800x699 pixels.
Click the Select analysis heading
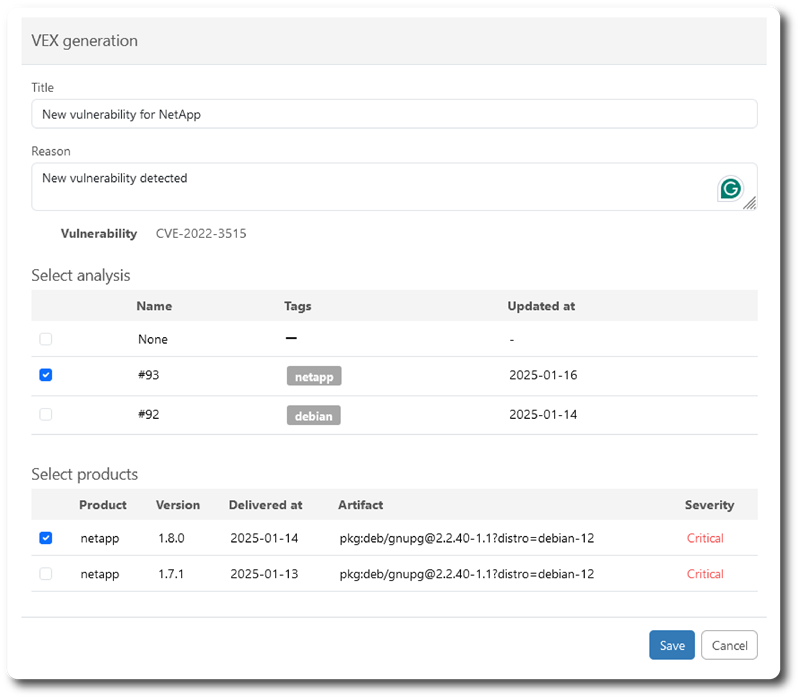[x=81, y=276]
